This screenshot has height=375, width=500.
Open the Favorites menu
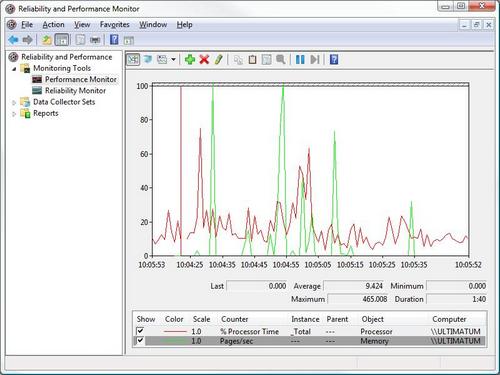tap(115, 25)
